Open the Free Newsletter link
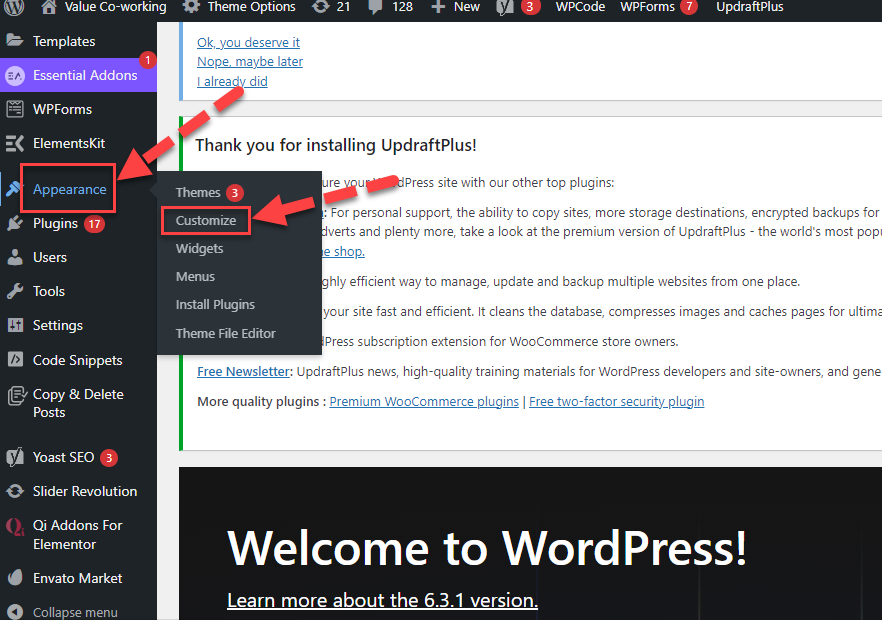 pos(243,371)
